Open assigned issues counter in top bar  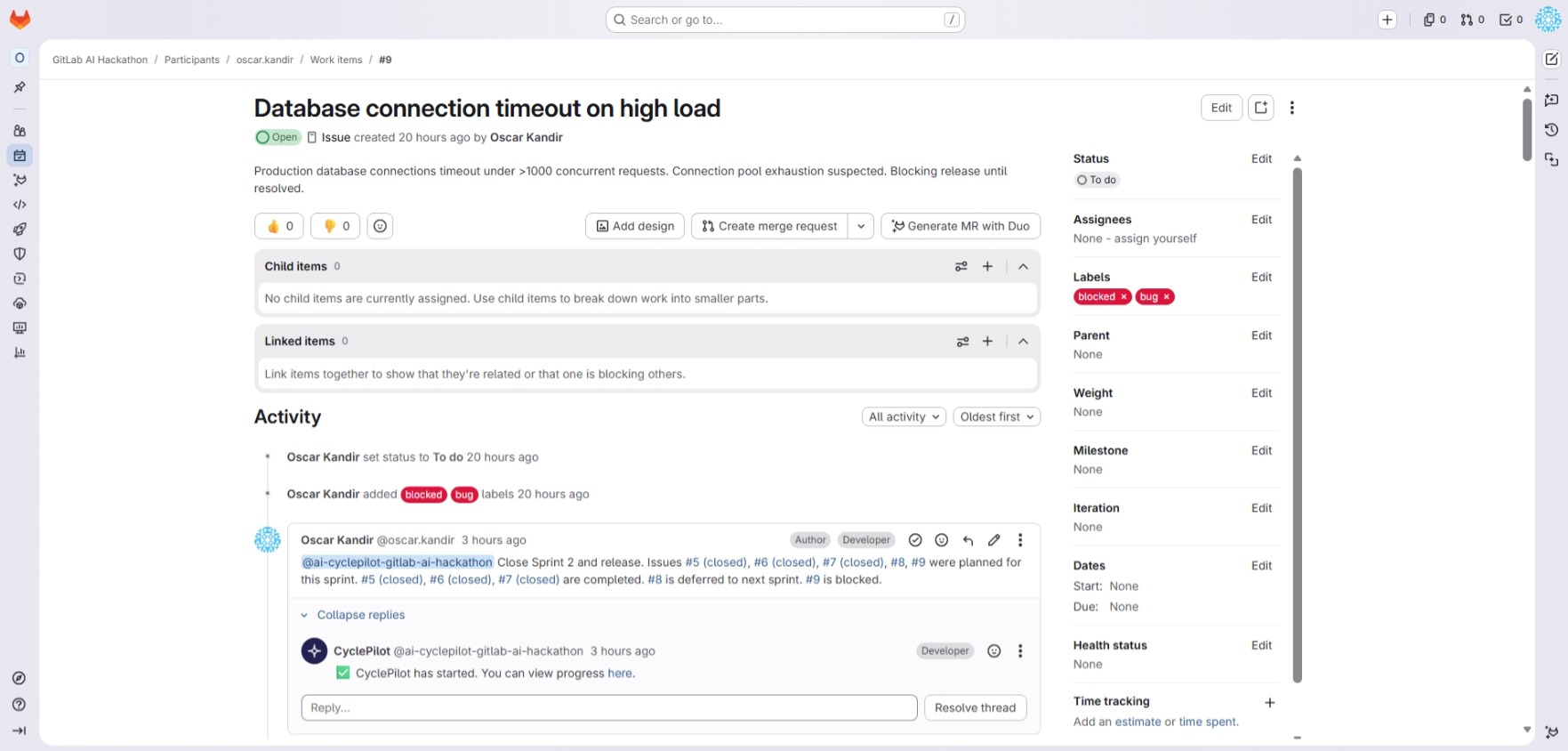1435,20
